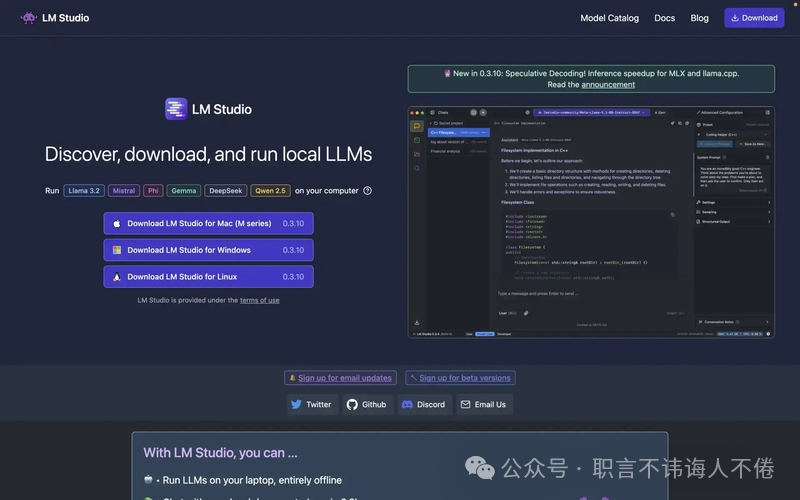Select the C++ Filesystem chat in app preview

pos(458,132)
